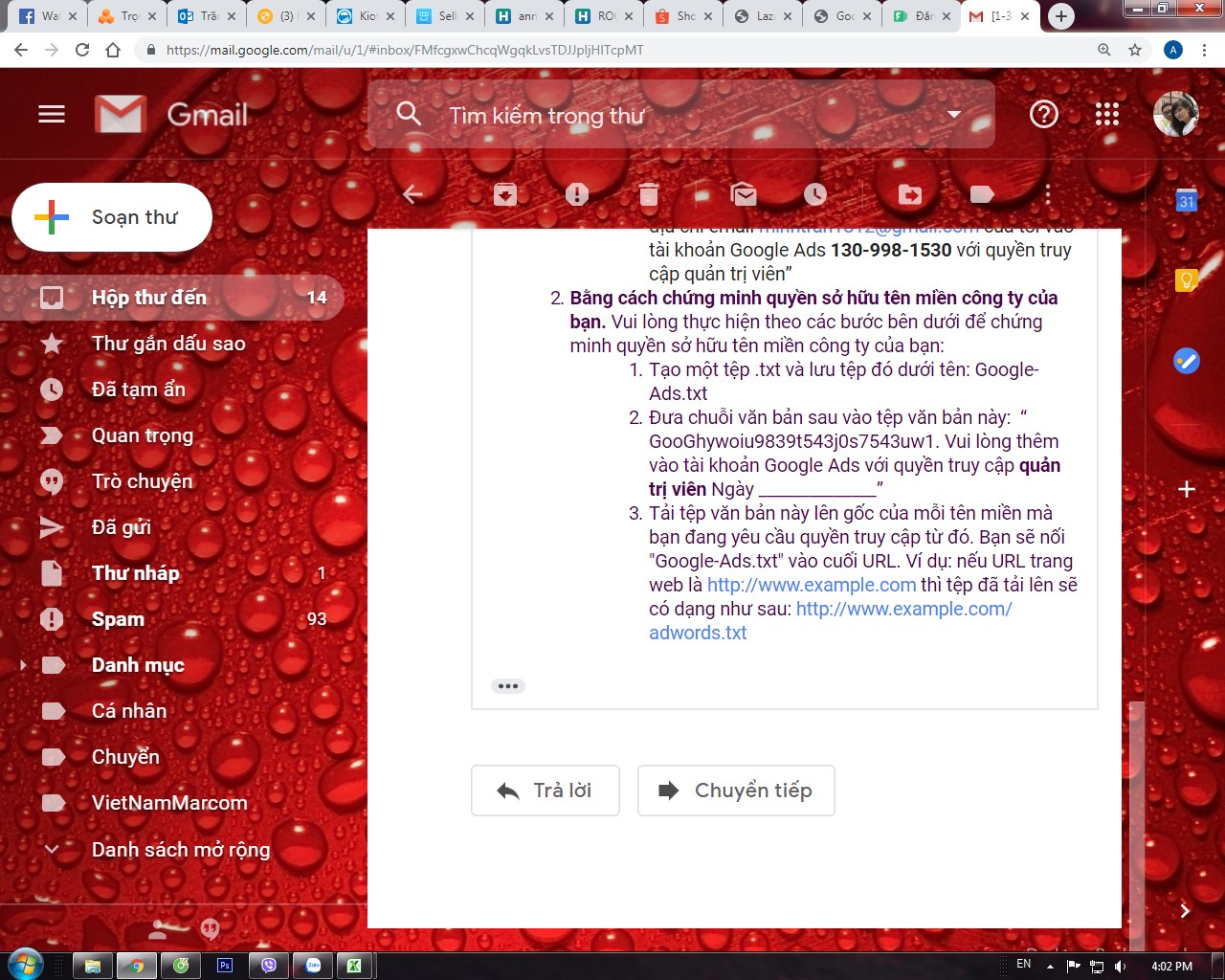1225x980 pixels.
Task: Collapse the Danh sách mở rộng section
Action: coord(52,849)
